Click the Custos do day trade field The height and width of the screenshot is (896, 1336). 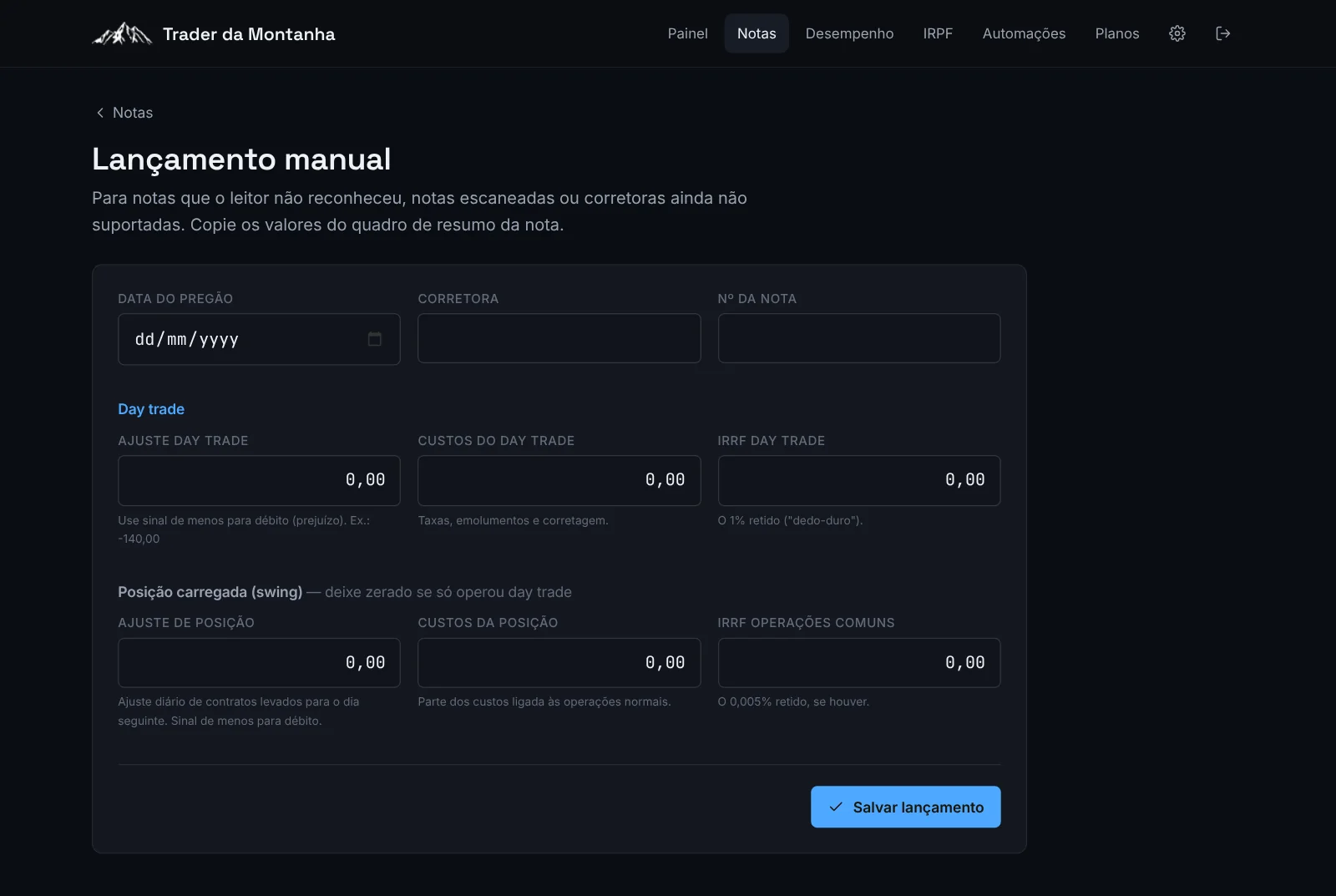point(559,480)
